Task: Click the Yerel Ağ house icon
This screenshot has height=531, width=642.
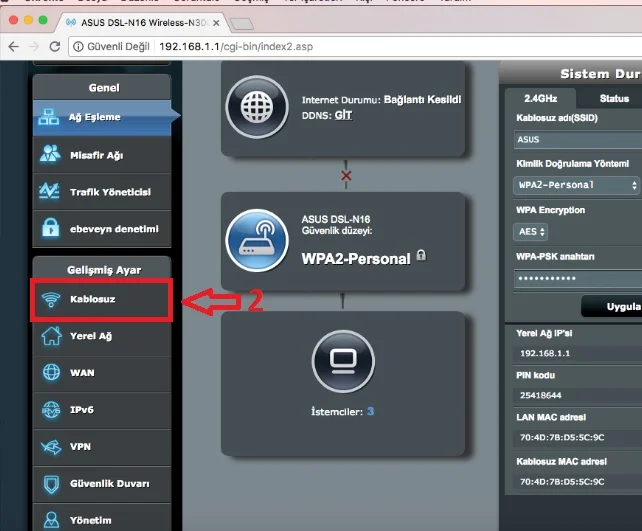Action: (x=50, y=336)
